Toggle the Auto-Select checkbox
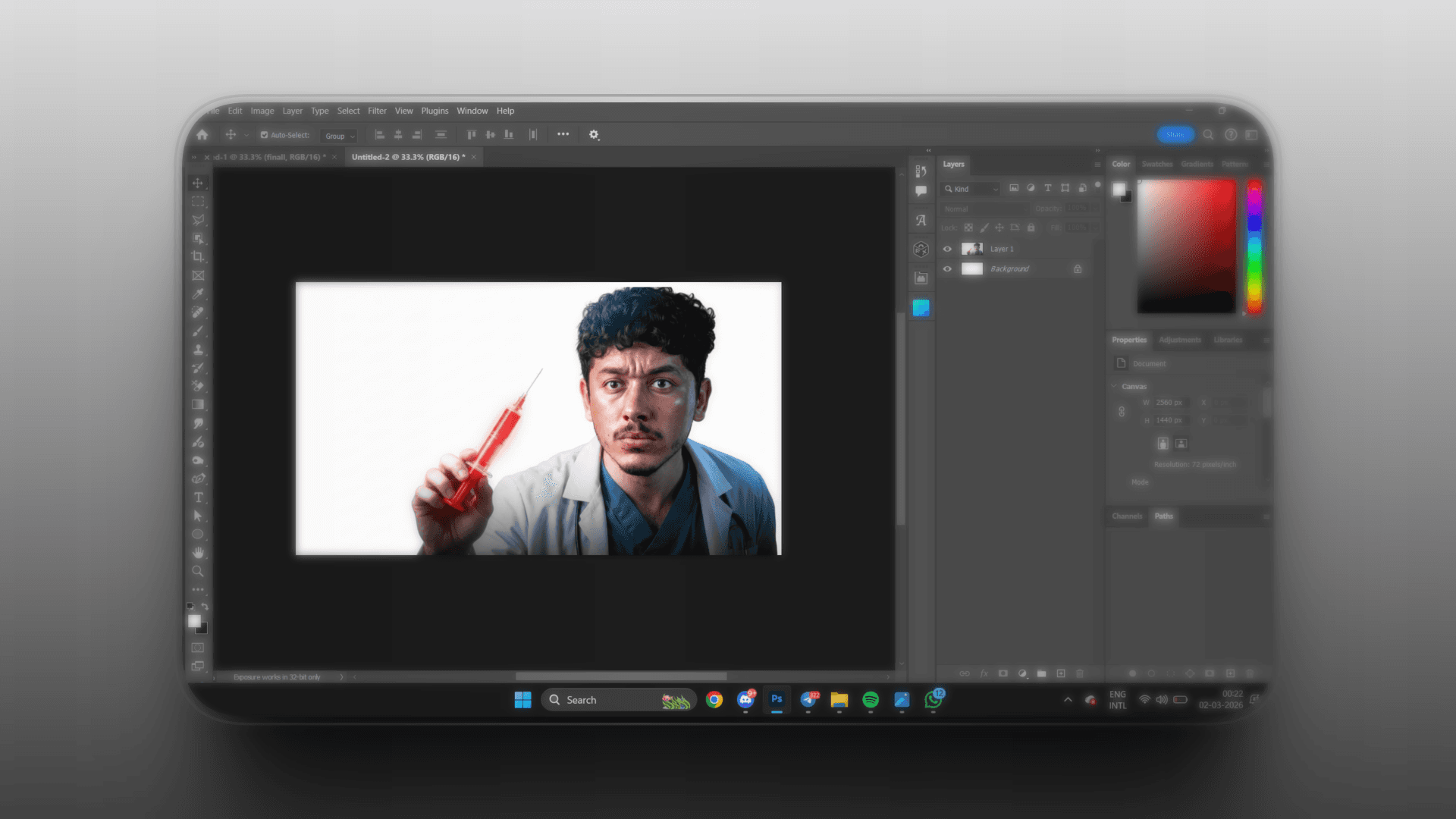 tap(265, 135)
